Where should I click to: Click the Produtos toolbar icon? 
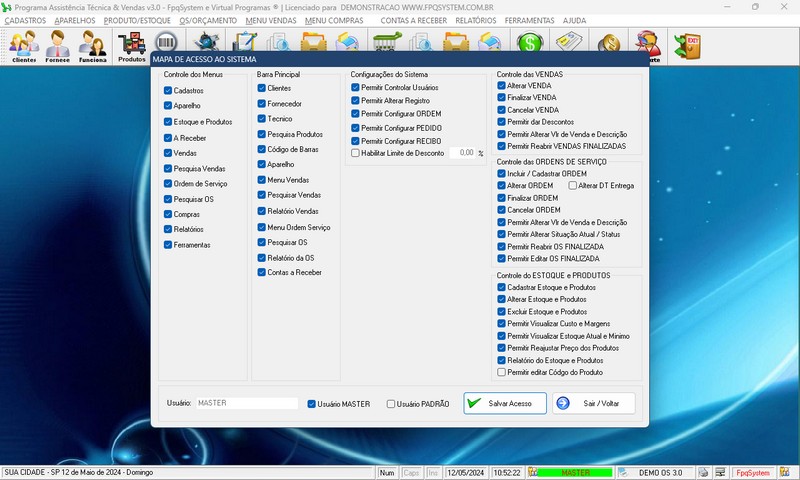131,46
